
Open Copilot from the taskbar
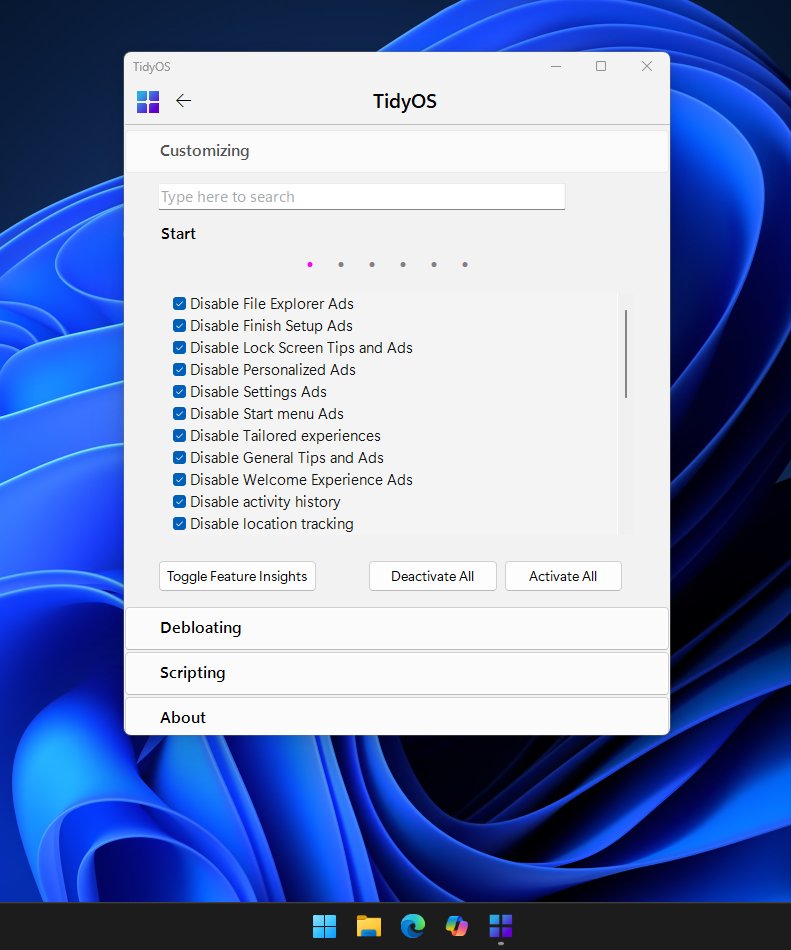point(457,926)
